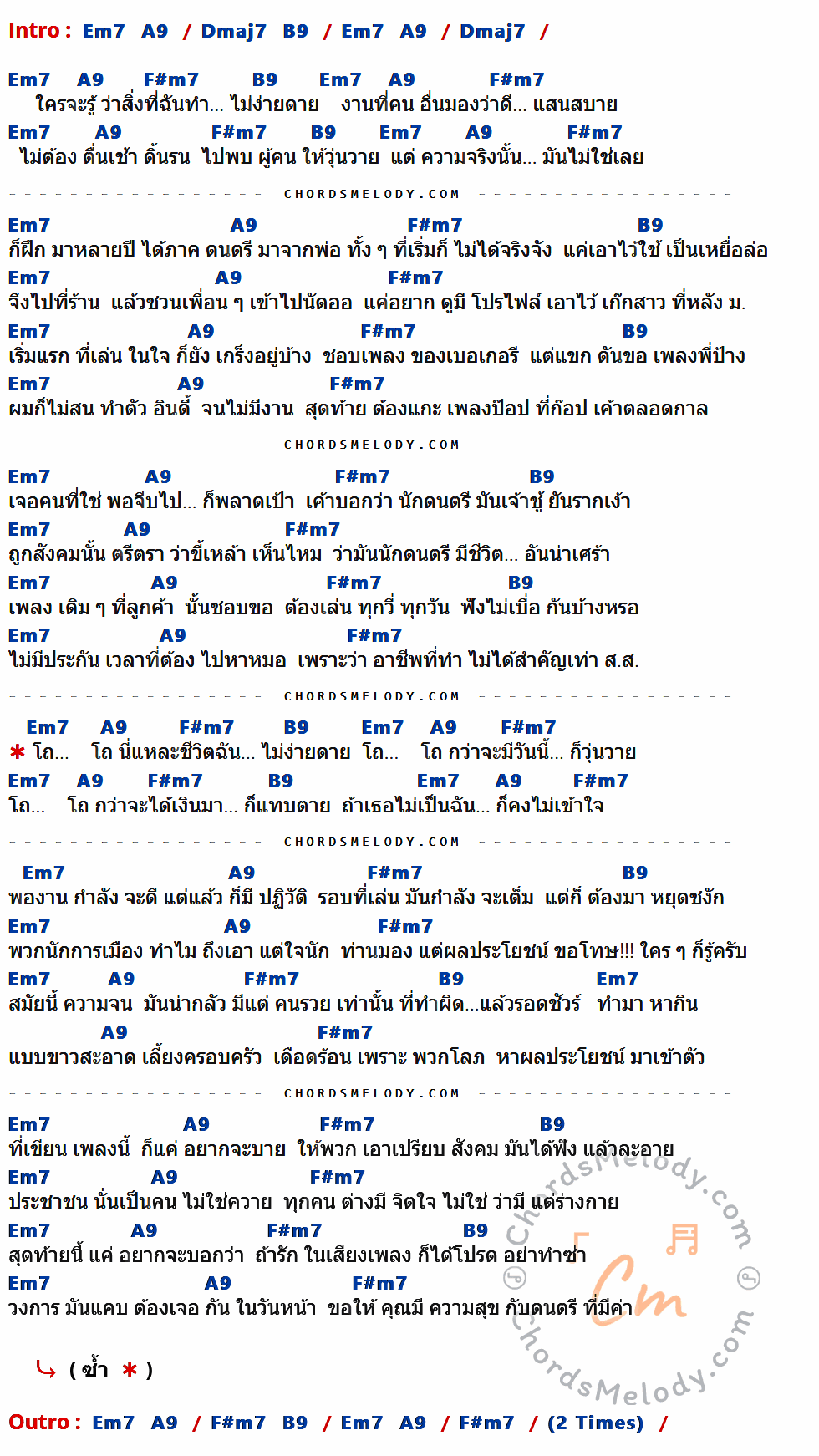819x1456 pixels.
Task: Click lyric 'ประชาชน นั่นเป็นคน ไม่ใช่ควาย'
Action: click(140, 1203)
